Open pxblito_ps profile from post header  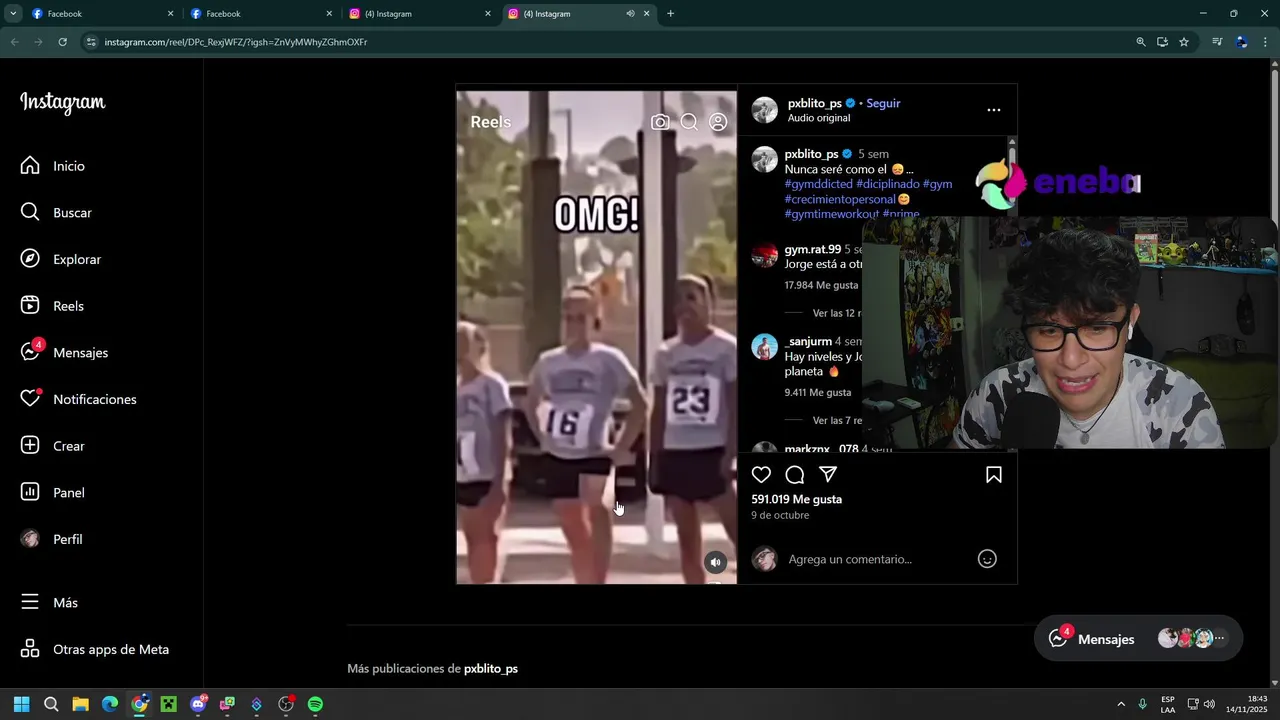[815, 103]
